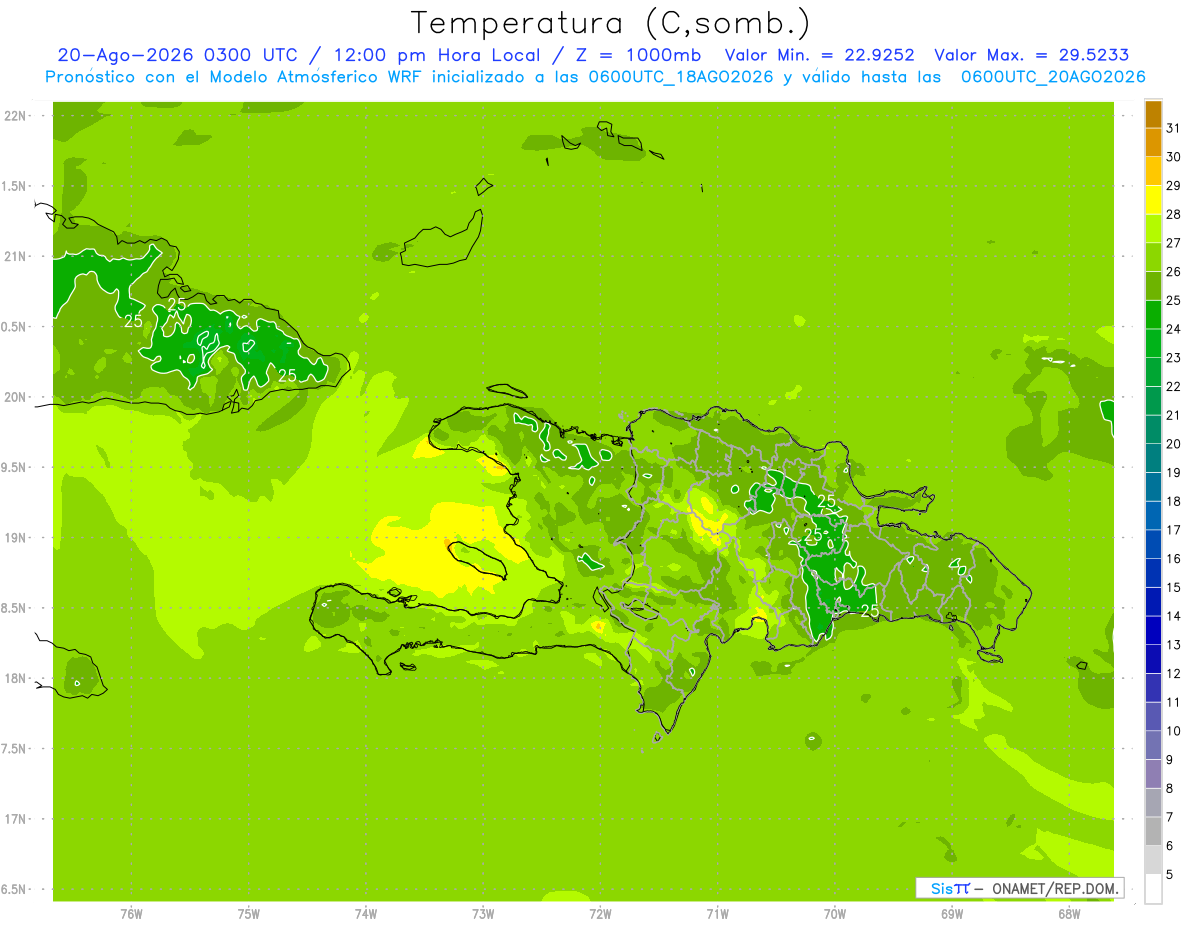The height and width of the screenshot is (927, 1200).
Task: Click the latitude axis label "22N"
Action: (x=16, y=116)
